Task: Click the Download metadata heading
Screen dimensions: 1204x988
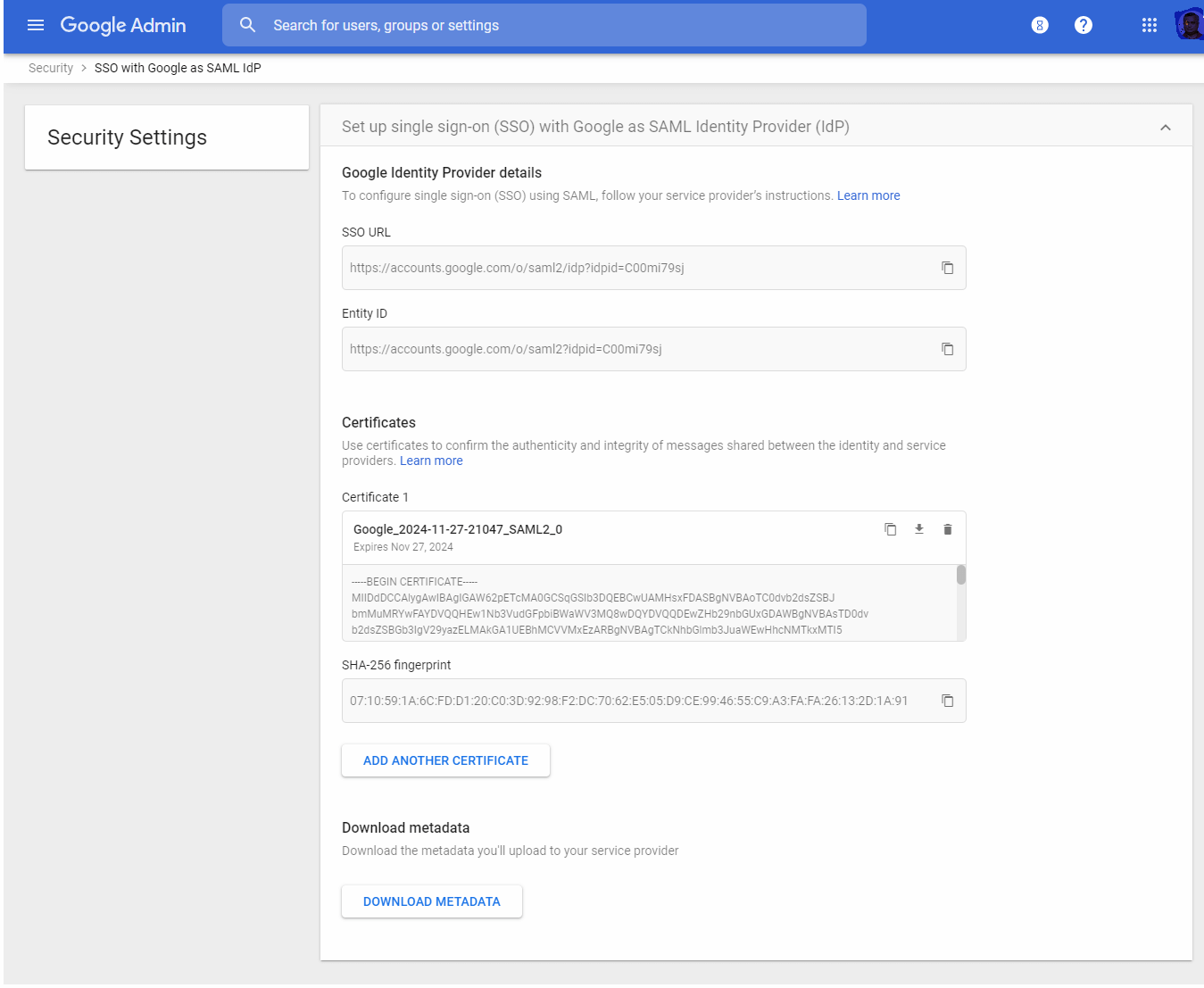Action: (405, 828)
